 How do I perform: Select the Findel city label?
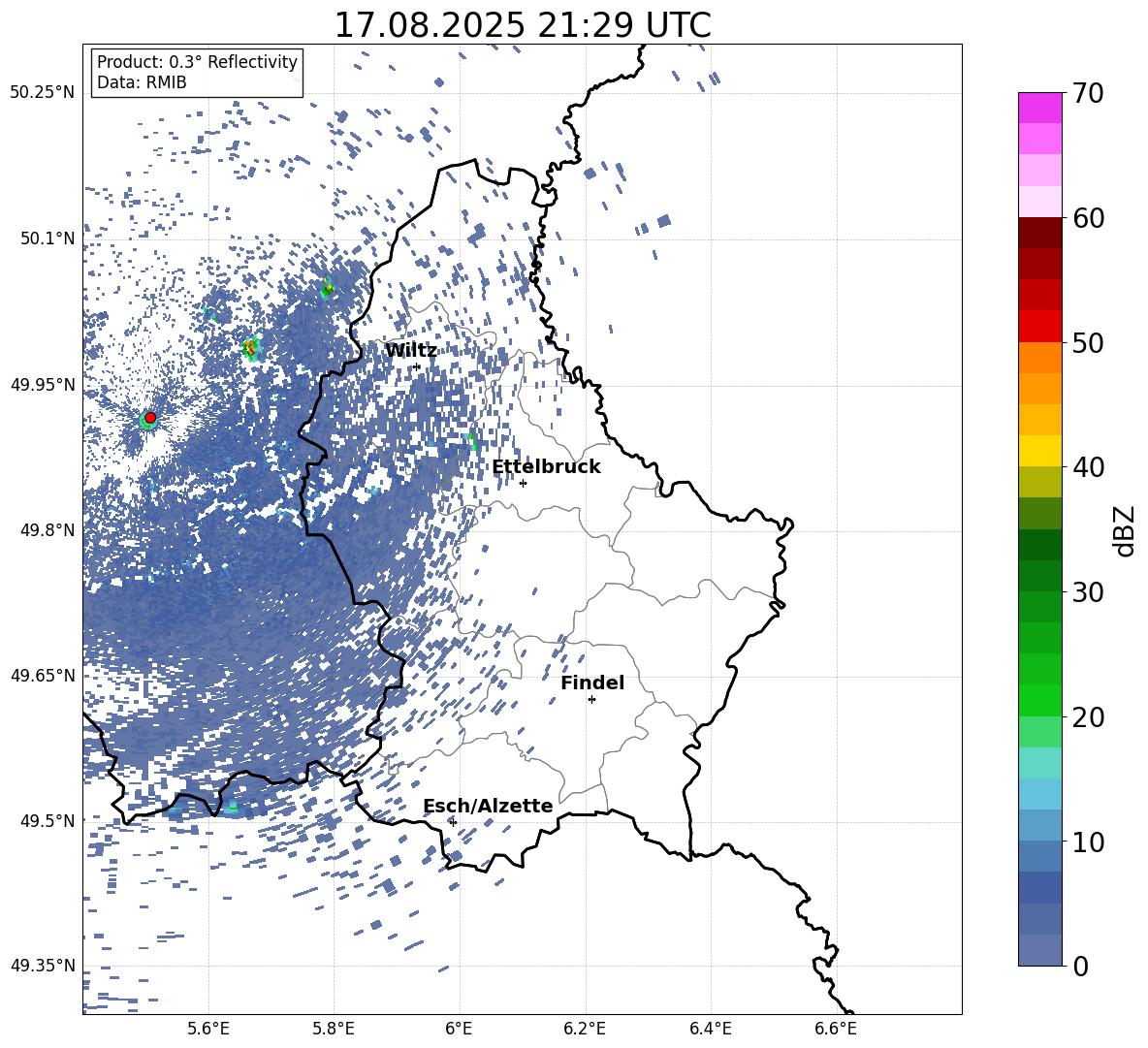point(592,683)
